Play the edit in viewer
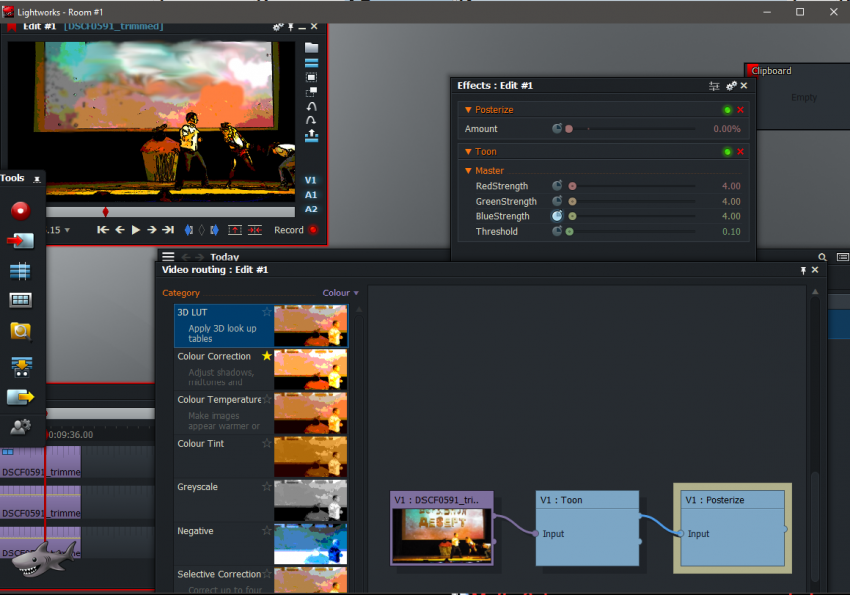Image resolution: width=850 pixels, height=595 pixels. [136, 230]
